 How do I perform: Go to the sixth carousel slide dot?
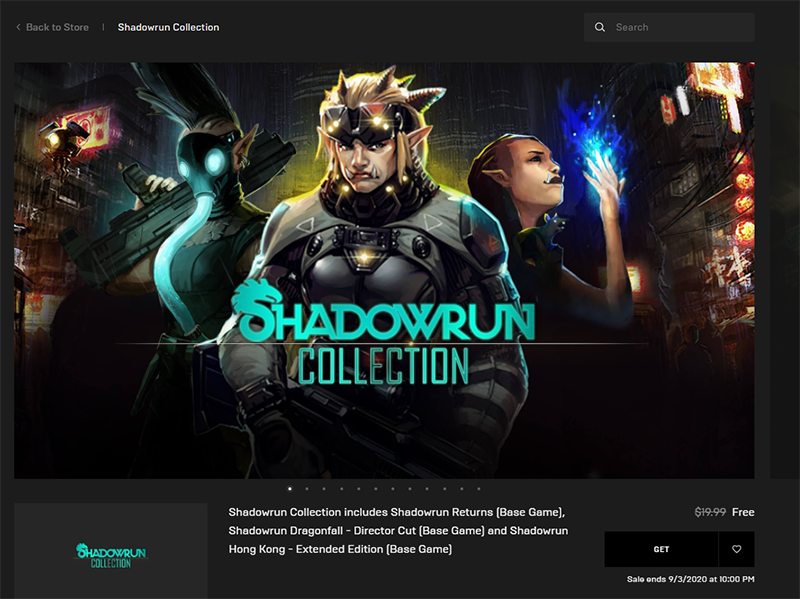[376, 489]
